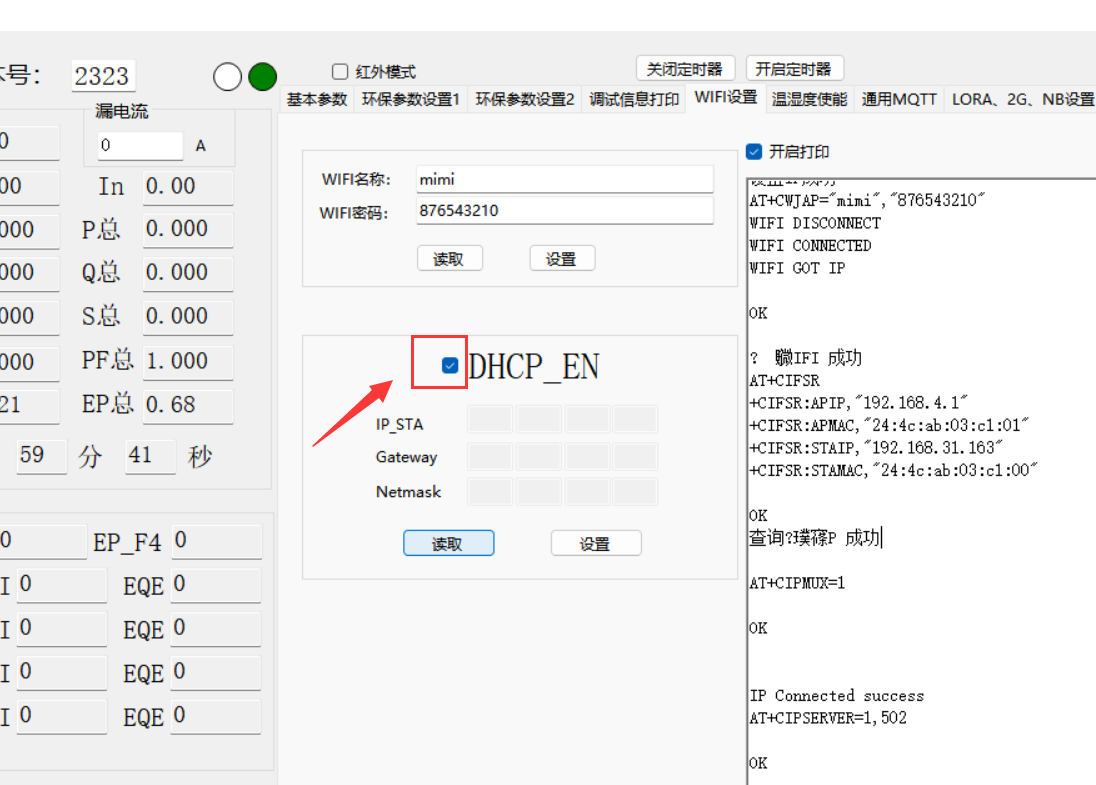Click the 关闭定时器 button
This screenshot has height=785, width=1096.
coord(685,69)
